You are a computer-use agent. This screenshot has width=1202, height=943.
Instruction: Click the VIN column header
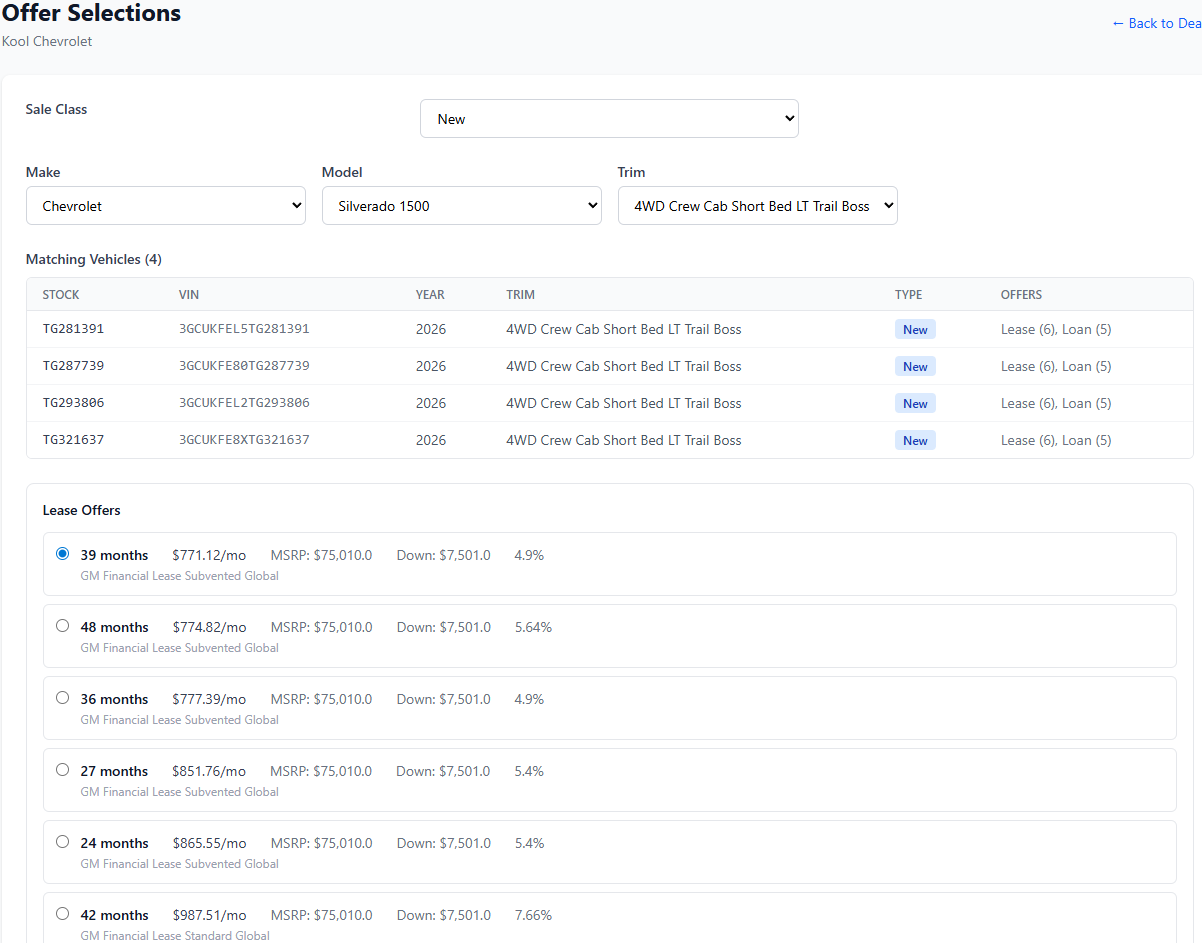[189, 295]
